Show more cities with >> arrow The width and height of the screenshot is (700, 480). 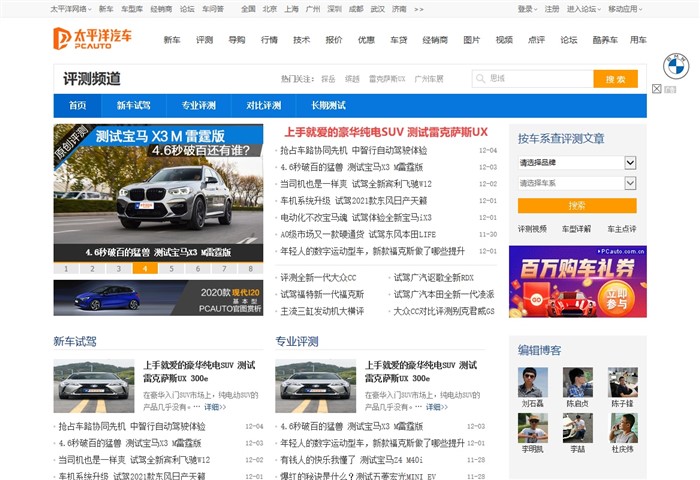coord(418,9)
